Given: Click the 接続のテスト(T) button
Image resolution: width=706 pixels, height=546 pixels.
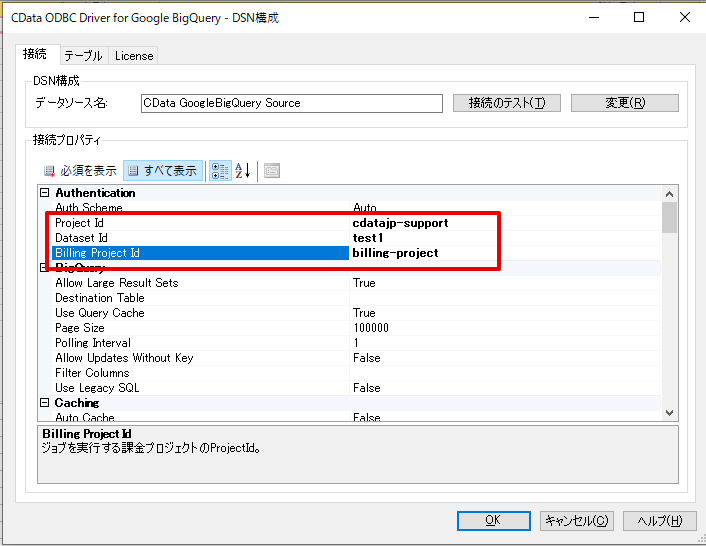Looking at the screenshot, I should click(507, 103).
